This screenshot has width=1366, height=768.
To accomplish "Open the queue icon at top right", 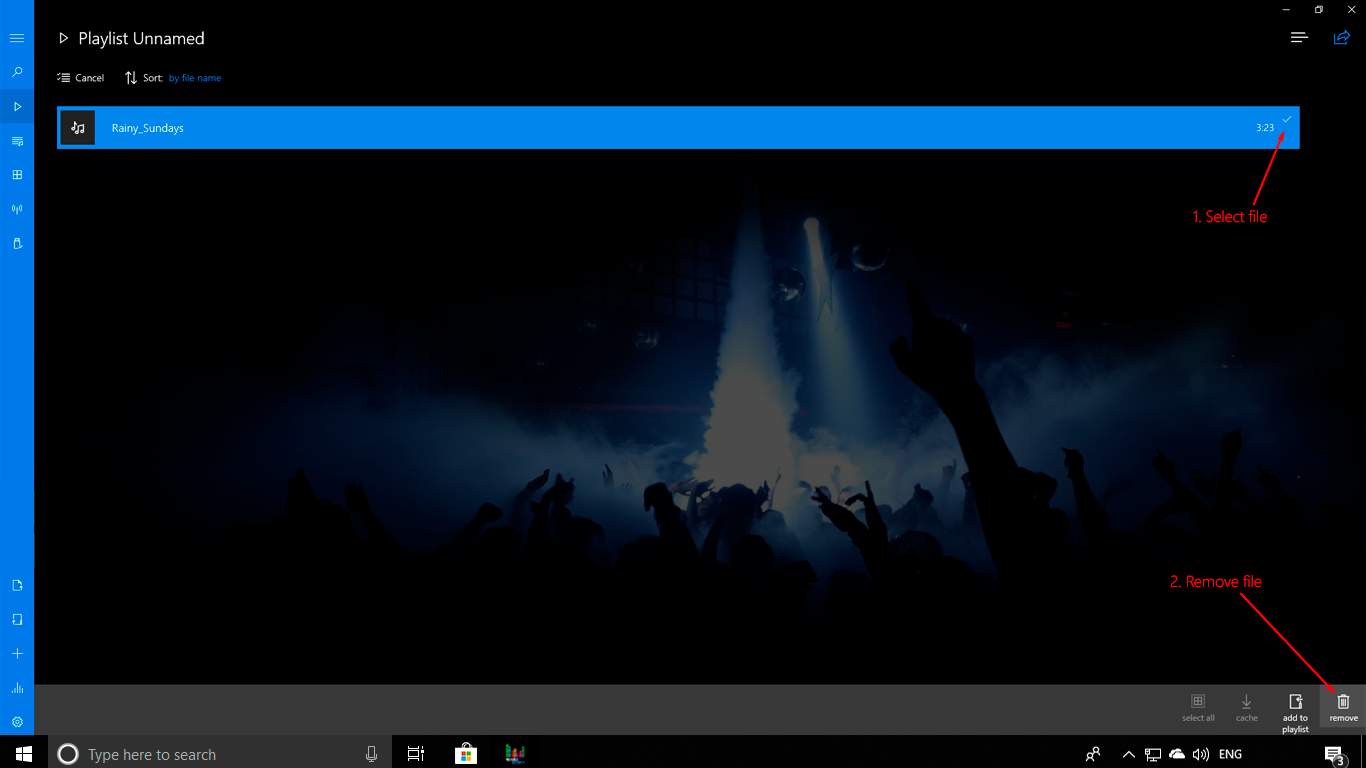I will [1299, 37].
